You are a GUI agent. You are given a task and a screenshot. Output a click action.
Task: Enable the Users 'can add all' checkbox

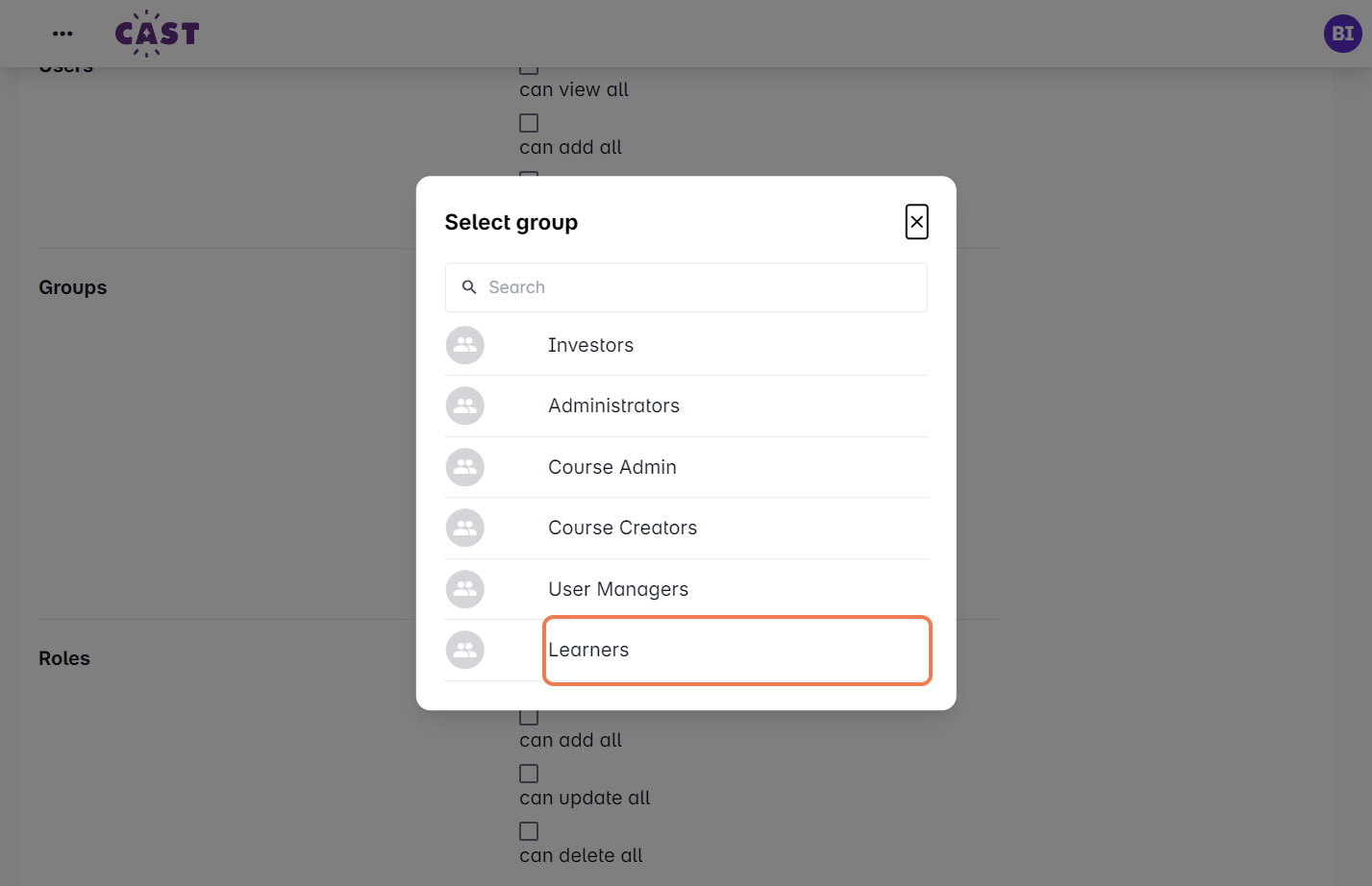[529, 123]
